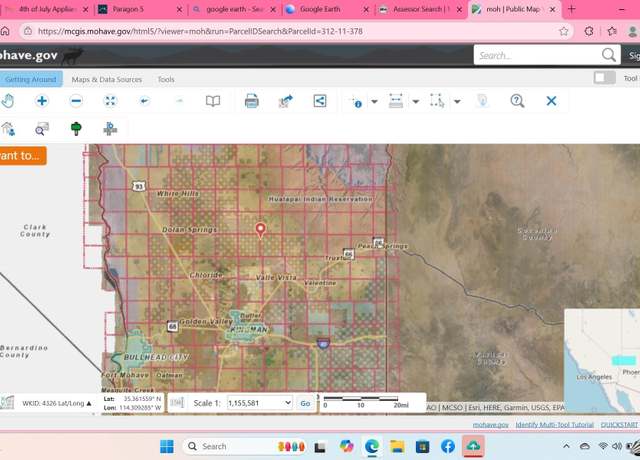Viewport: 640px width, 460px height.
Task: Click the green street sign icon
Action: pos(76,129)
